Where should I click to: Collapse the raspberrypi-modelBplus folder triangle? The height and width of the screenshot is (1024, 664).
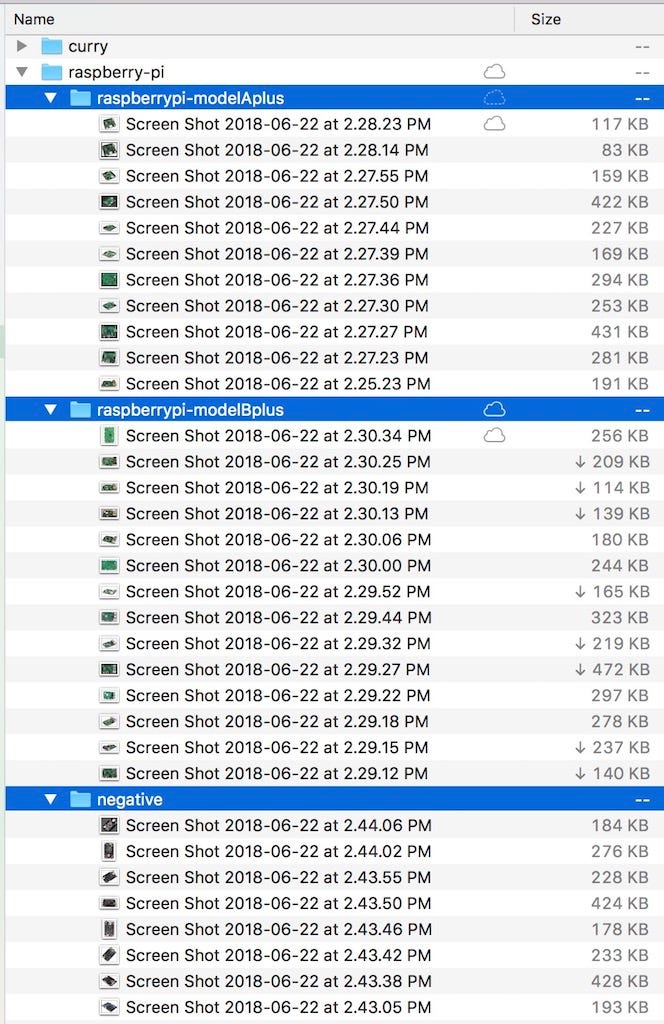pos(50,410)
